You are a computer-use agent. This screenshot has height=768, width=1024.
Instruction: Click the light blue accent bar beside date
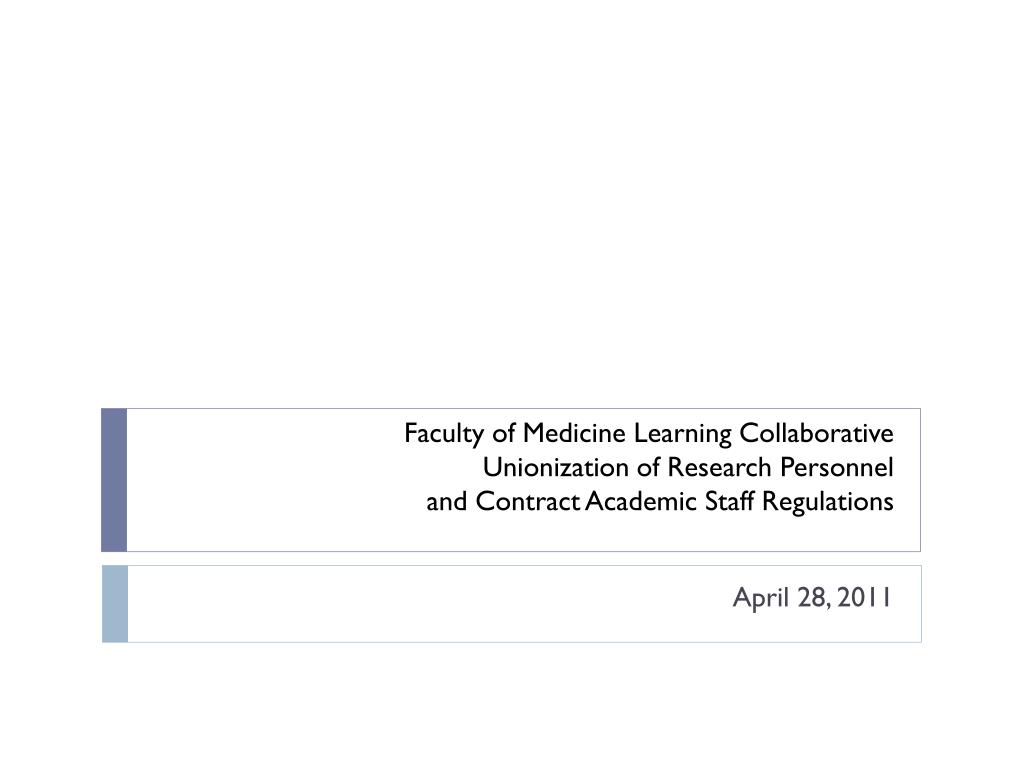[115, 604]
